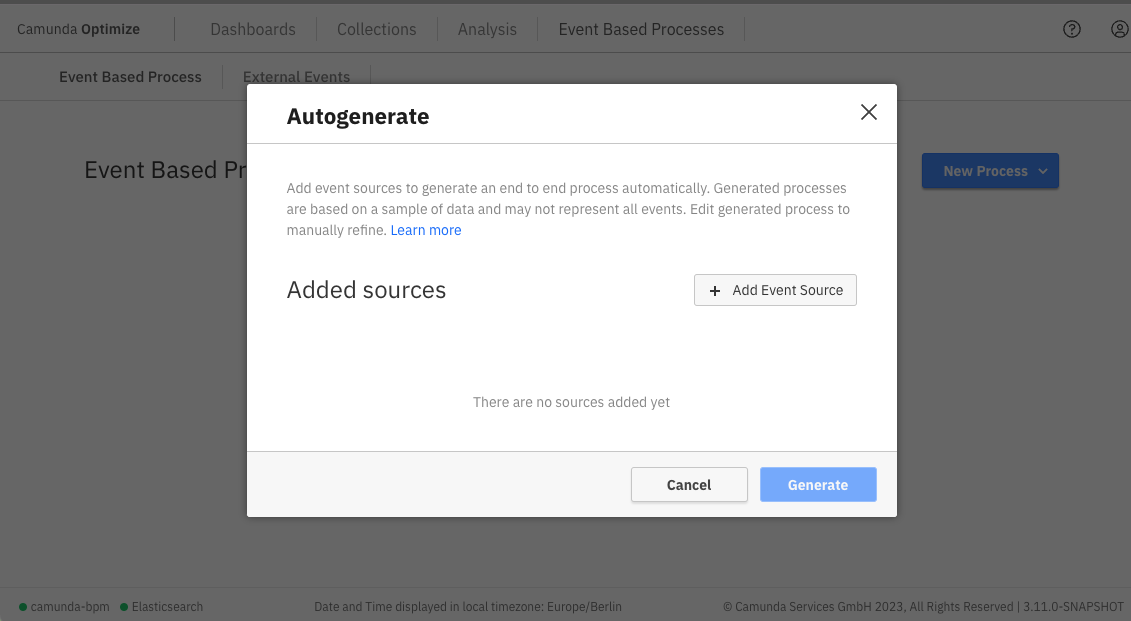Click the Camunda Optimize logo

pos(78,29)
